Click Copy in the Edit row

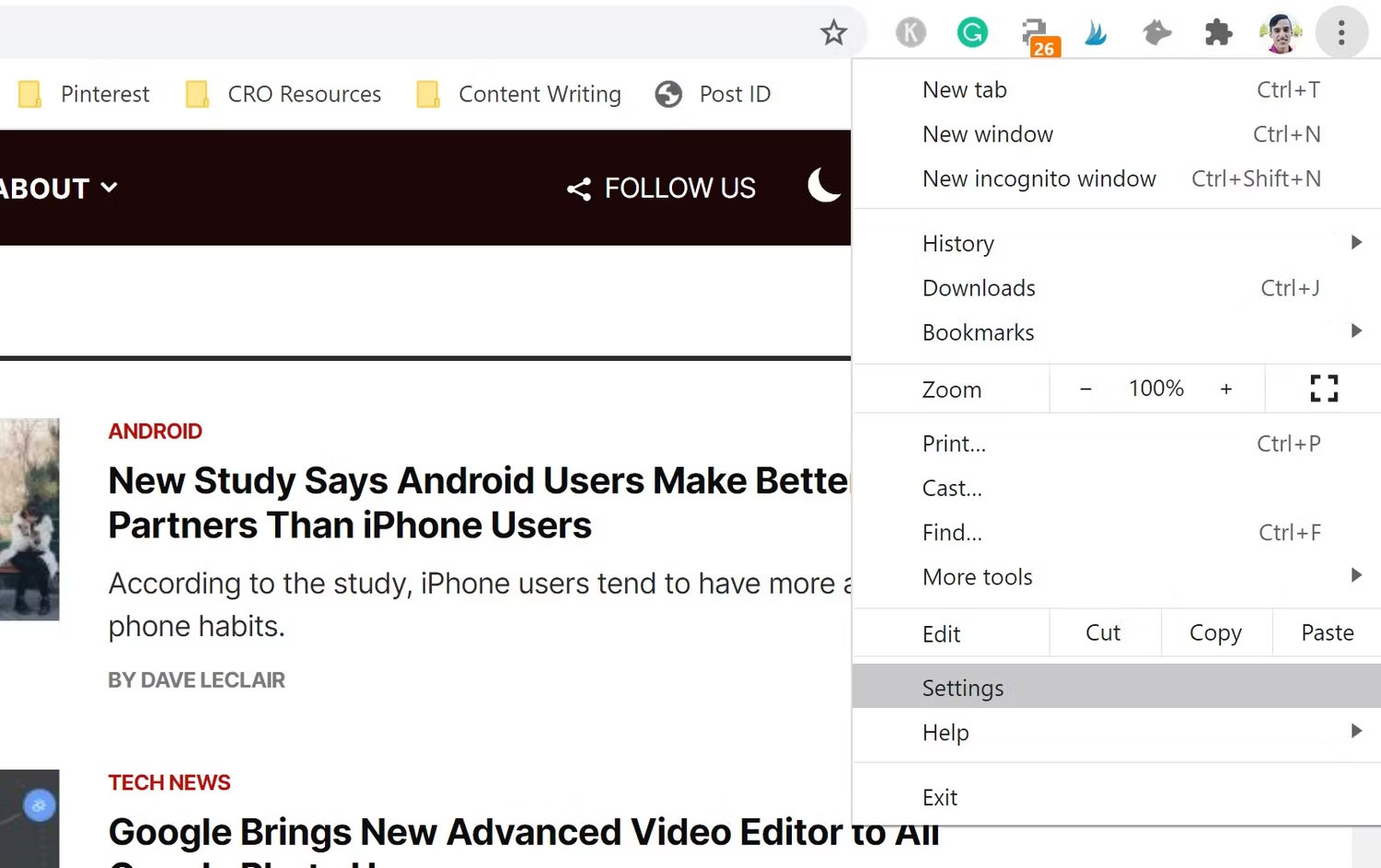[1215, 632]
